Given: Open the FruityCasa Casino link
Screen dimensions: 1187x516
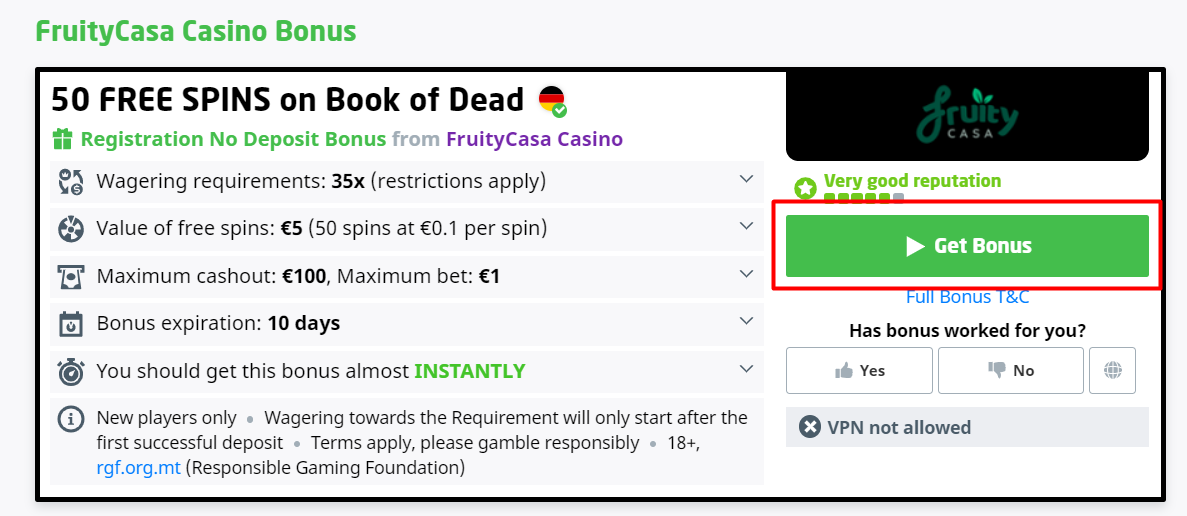Looking at the screenshot, I should [x=534, y=139].
